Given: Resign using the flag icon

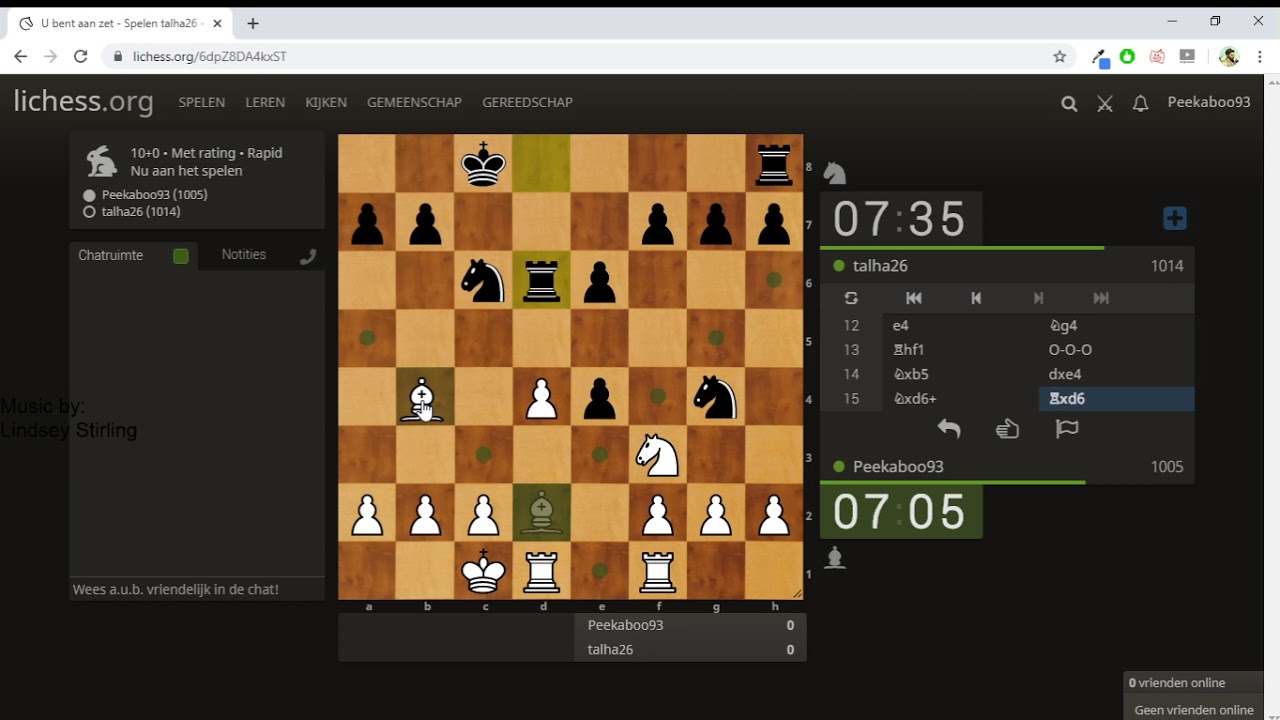Looking at the screenshot, I should pos(1067,429).
